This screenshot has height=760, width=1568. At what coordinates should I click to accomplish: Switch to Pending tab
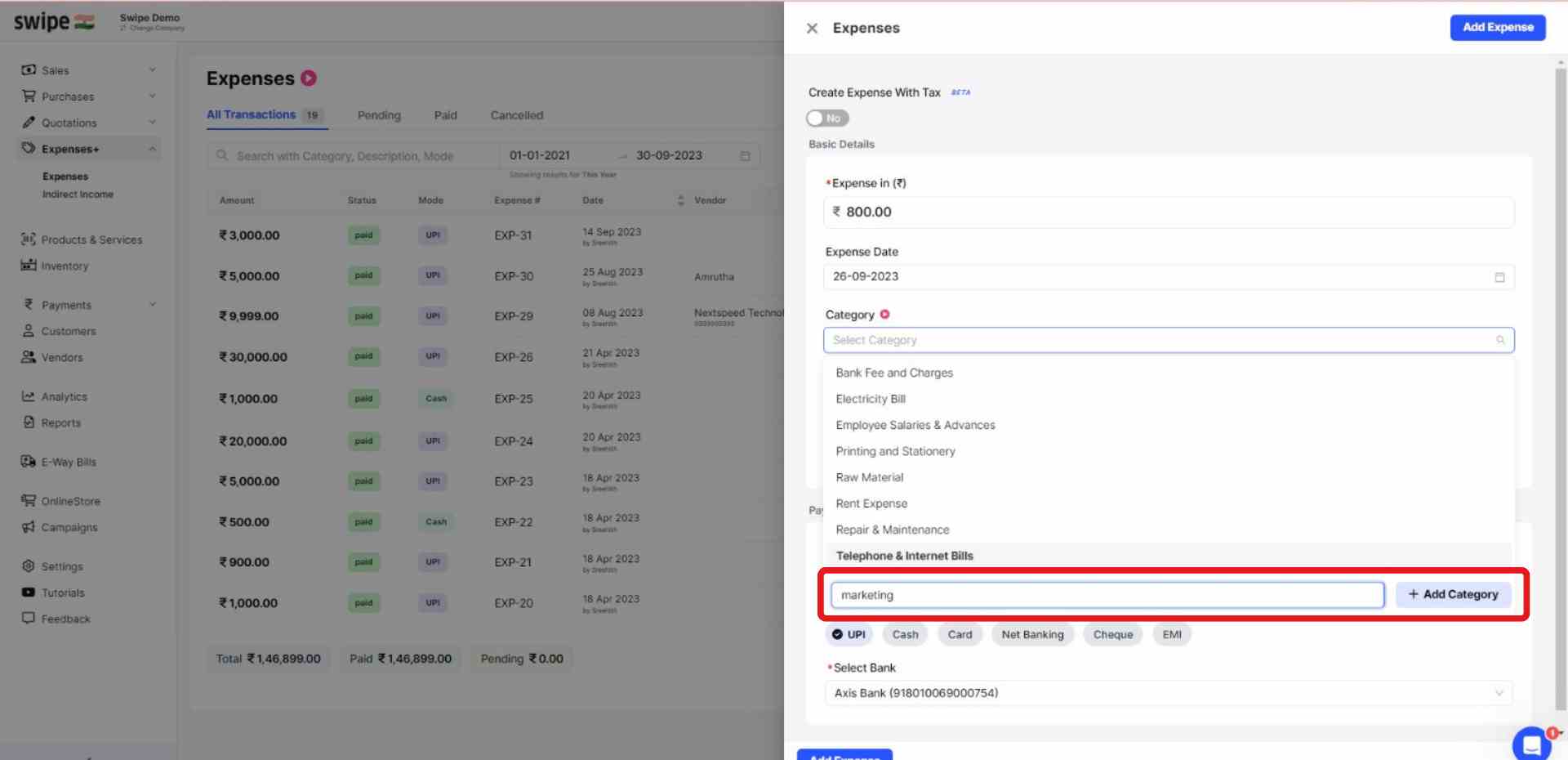(x=379, y=115)
